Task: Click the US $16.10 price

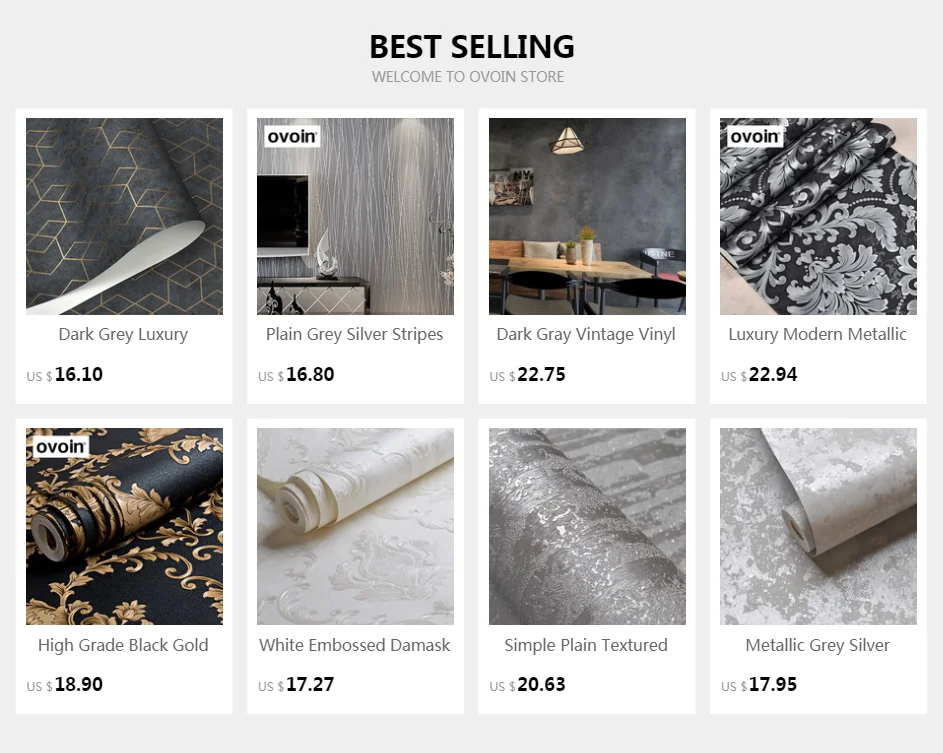Action: (64, 375)
